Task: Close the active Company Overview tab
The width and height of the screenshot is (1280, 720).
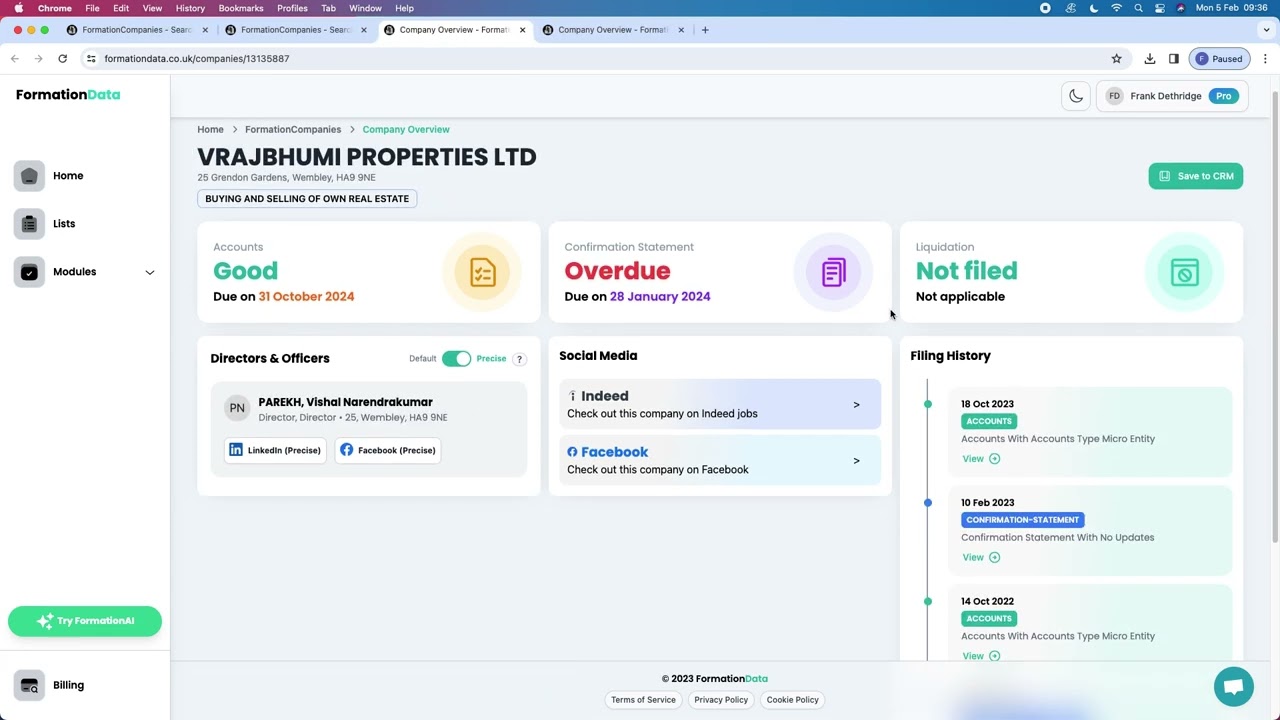Action: 522,30
